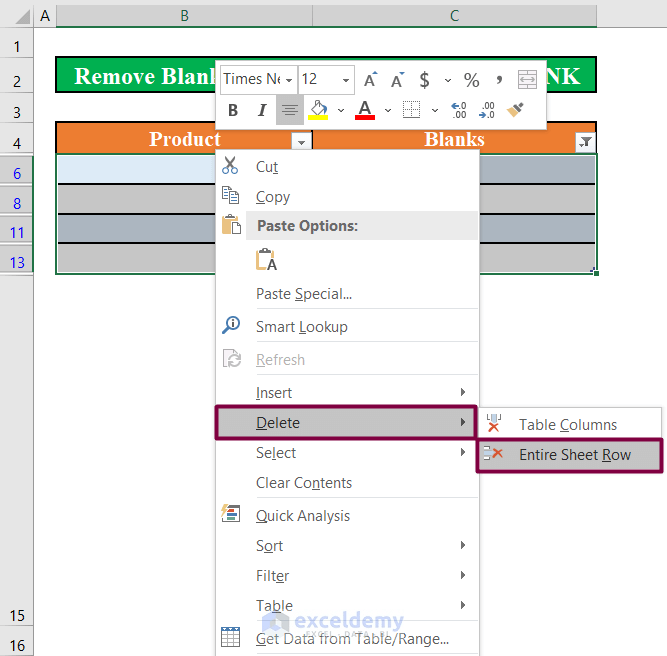Open the font size dropdown
Screen dimensions: 667x656
click(x=346, y=80)
